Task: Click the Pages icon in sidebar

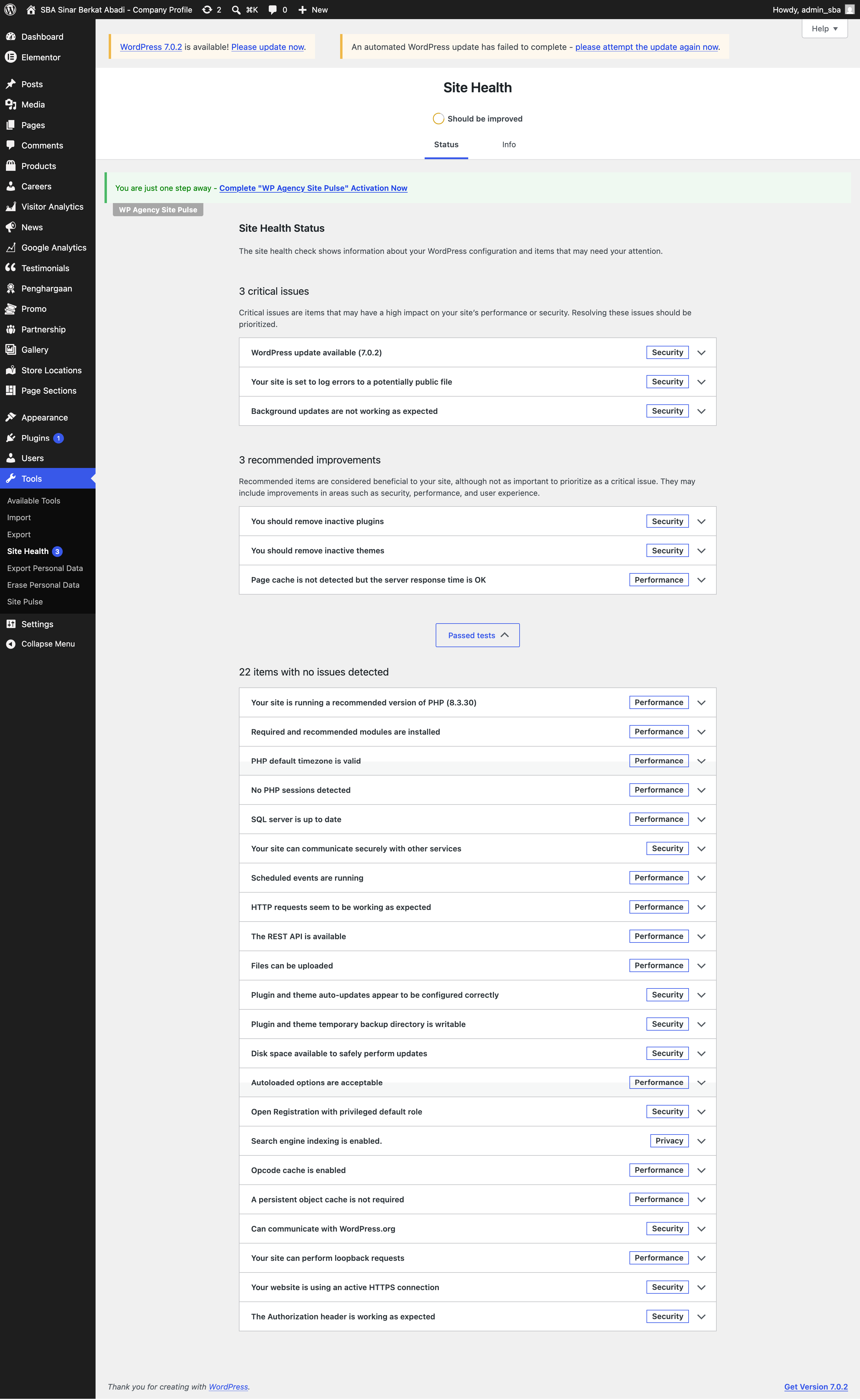Action: pos(11,125)
